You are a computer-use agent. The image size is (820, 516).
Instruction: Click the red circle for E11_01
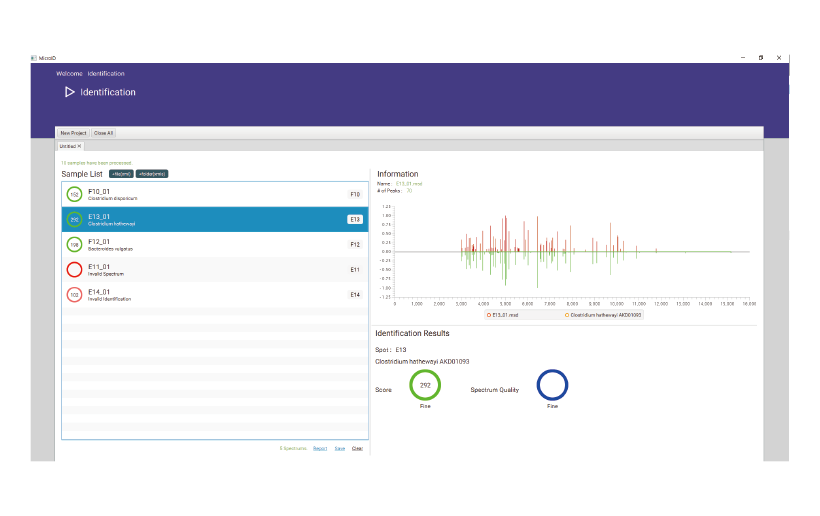pos(74,269)
